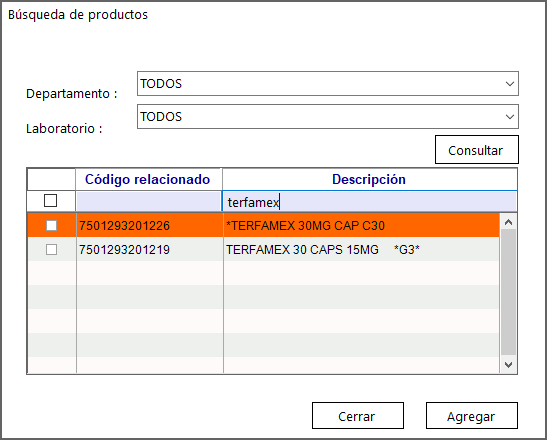Click the Código relacionado column header
547x440 pixels.
coord(148,179)
